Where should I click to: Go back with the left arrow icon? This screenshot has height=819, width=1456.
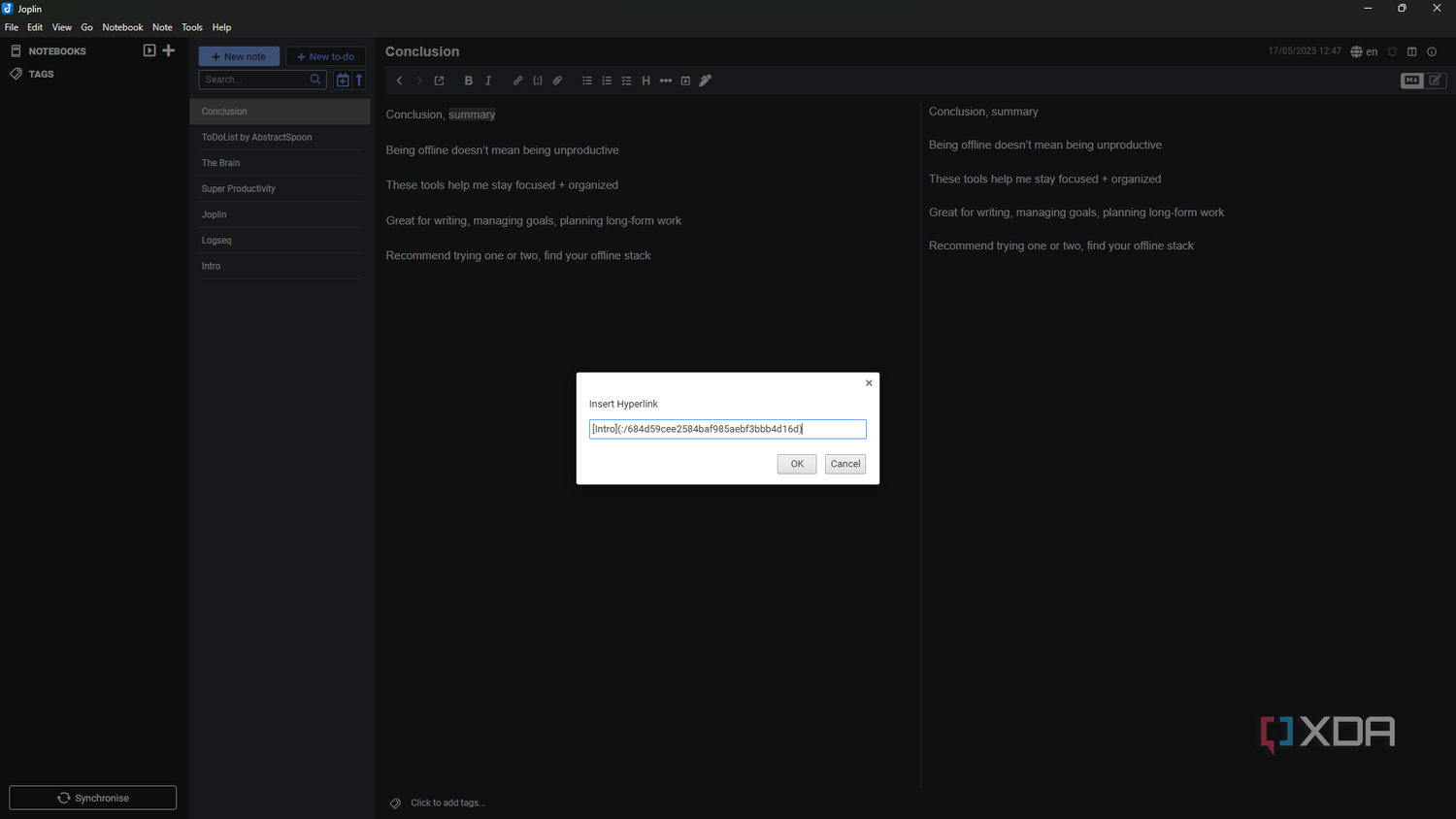tap(399, 81)
